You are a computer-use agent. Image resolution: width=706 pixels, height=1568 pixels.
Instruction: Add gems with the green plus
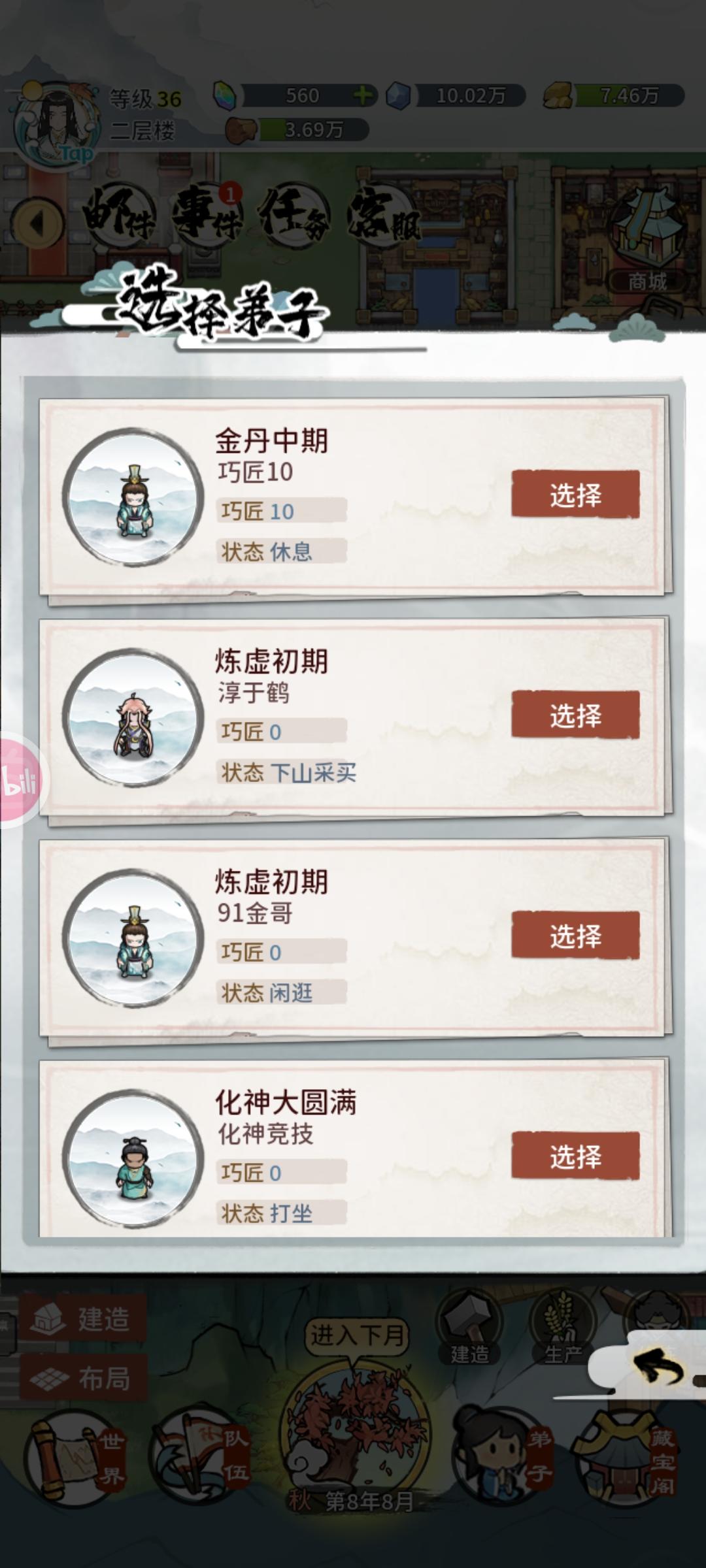[x=363, y=96]
